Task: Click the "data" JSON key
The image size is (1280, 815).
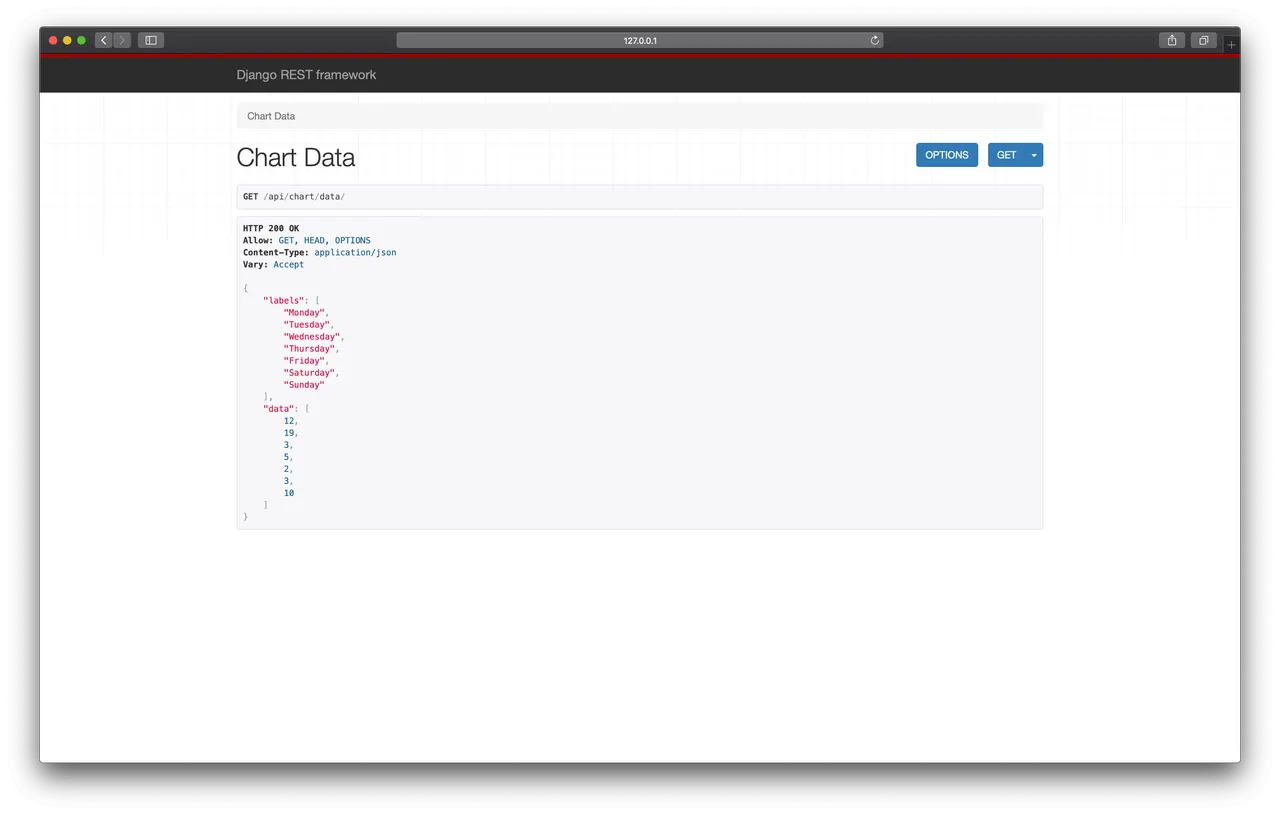Action: (x=278, y=409)
